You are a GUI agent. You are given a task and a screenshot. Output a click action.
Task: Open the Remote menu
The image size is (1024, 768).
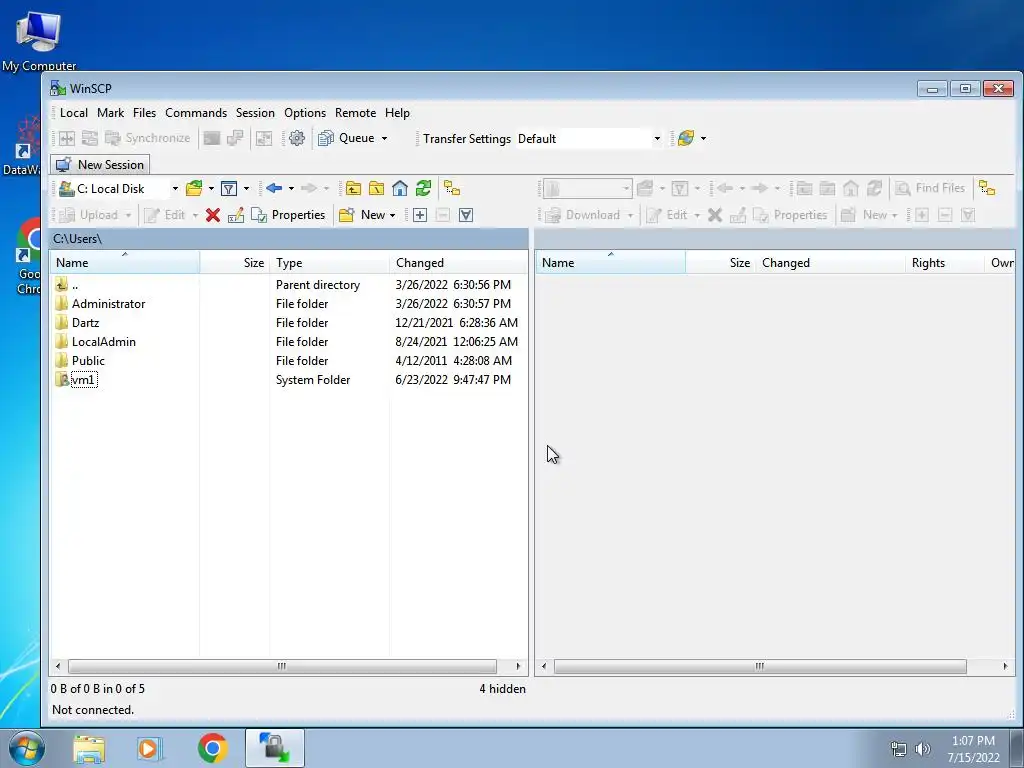click(x=355, y=113)
